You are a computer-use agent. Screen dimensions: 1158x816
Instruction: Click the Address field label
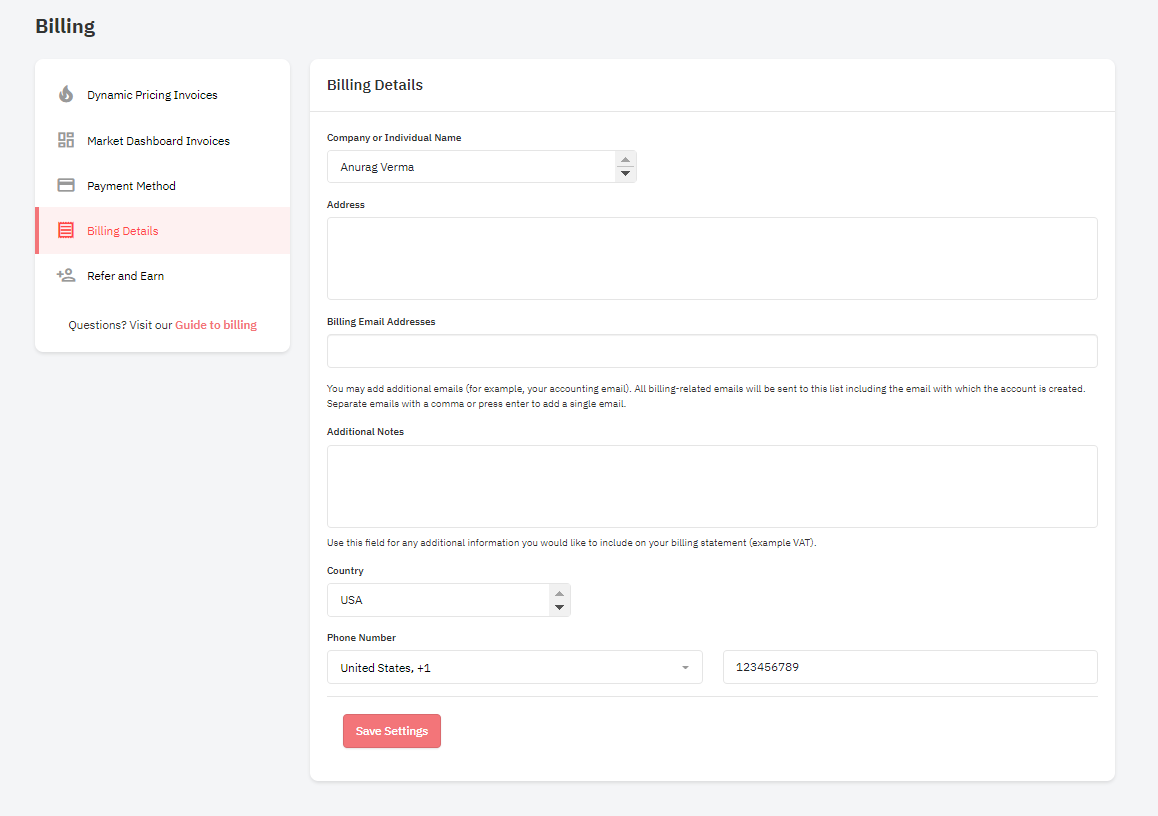click(346, 205)
